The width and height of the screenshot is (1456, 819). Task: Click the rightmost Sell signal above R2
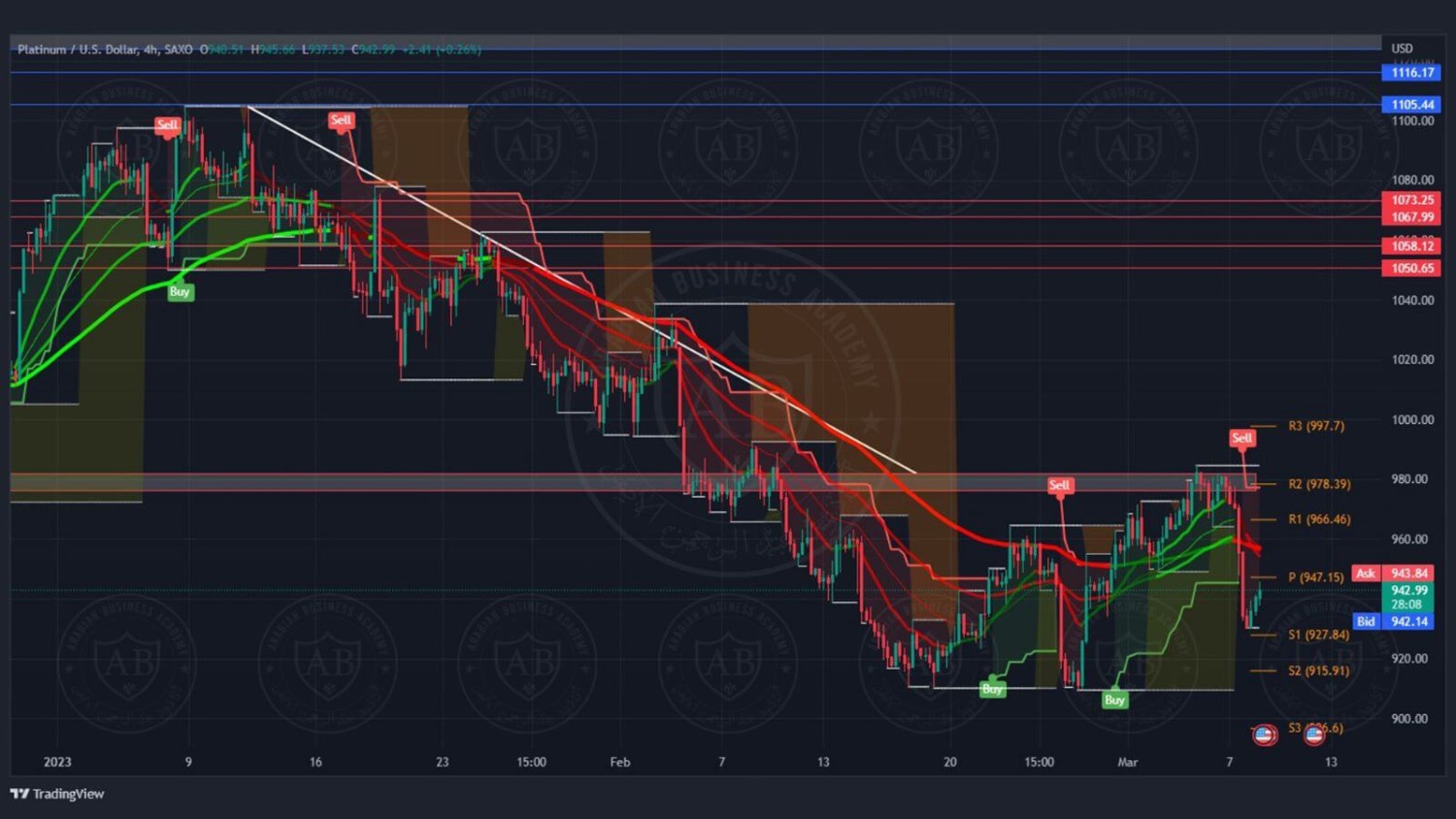tap(1241, 438)
